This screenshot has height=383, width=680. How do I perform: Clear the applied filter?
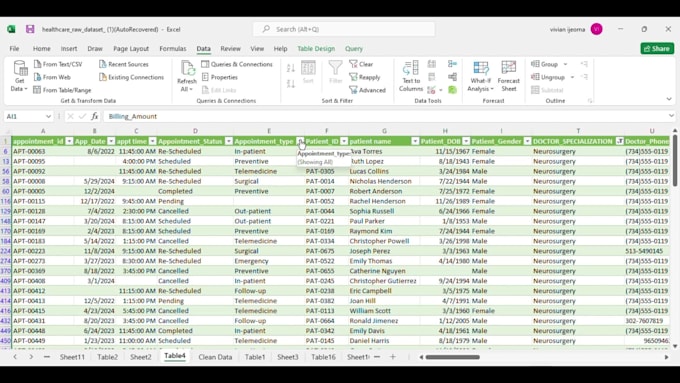click(361, 64)
